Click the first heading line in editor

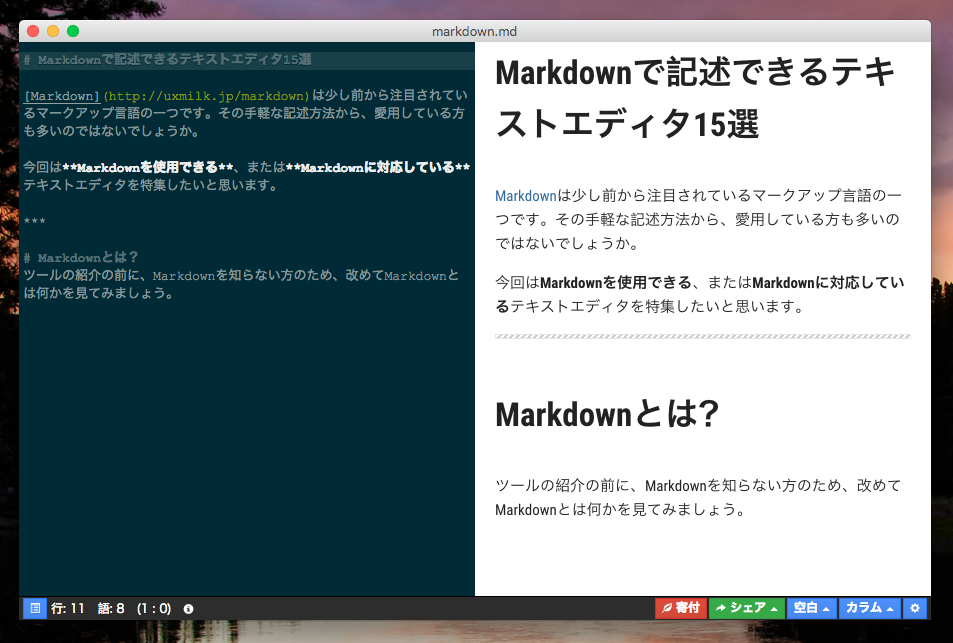(167, 60)
